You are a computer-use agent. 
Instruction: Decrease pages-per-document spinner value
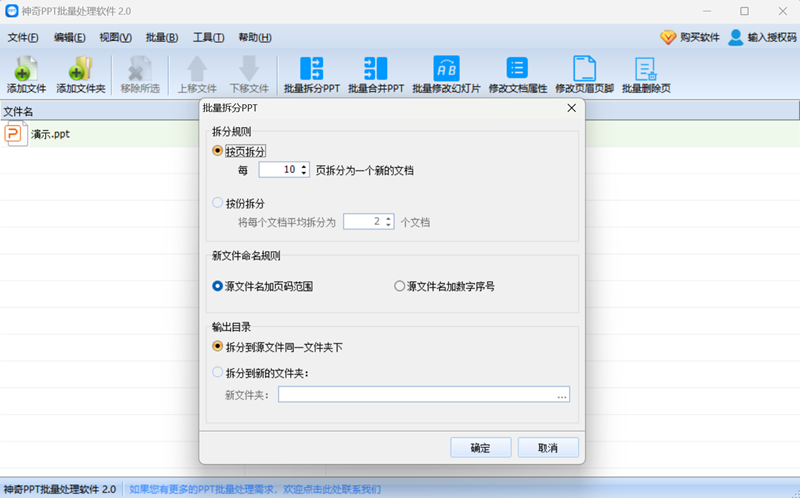pyautogui.click(x=304, y=173)
